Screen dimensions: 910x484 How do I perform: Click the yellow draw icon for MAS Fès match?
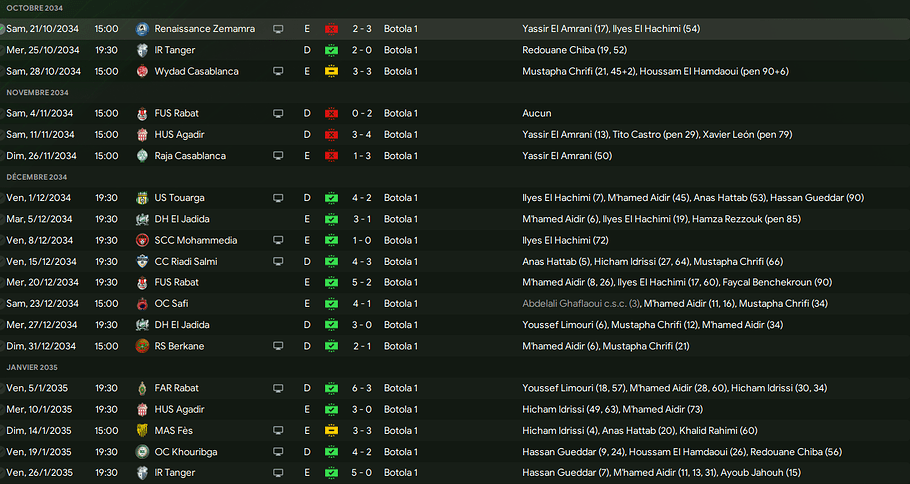tap(331, 430)
